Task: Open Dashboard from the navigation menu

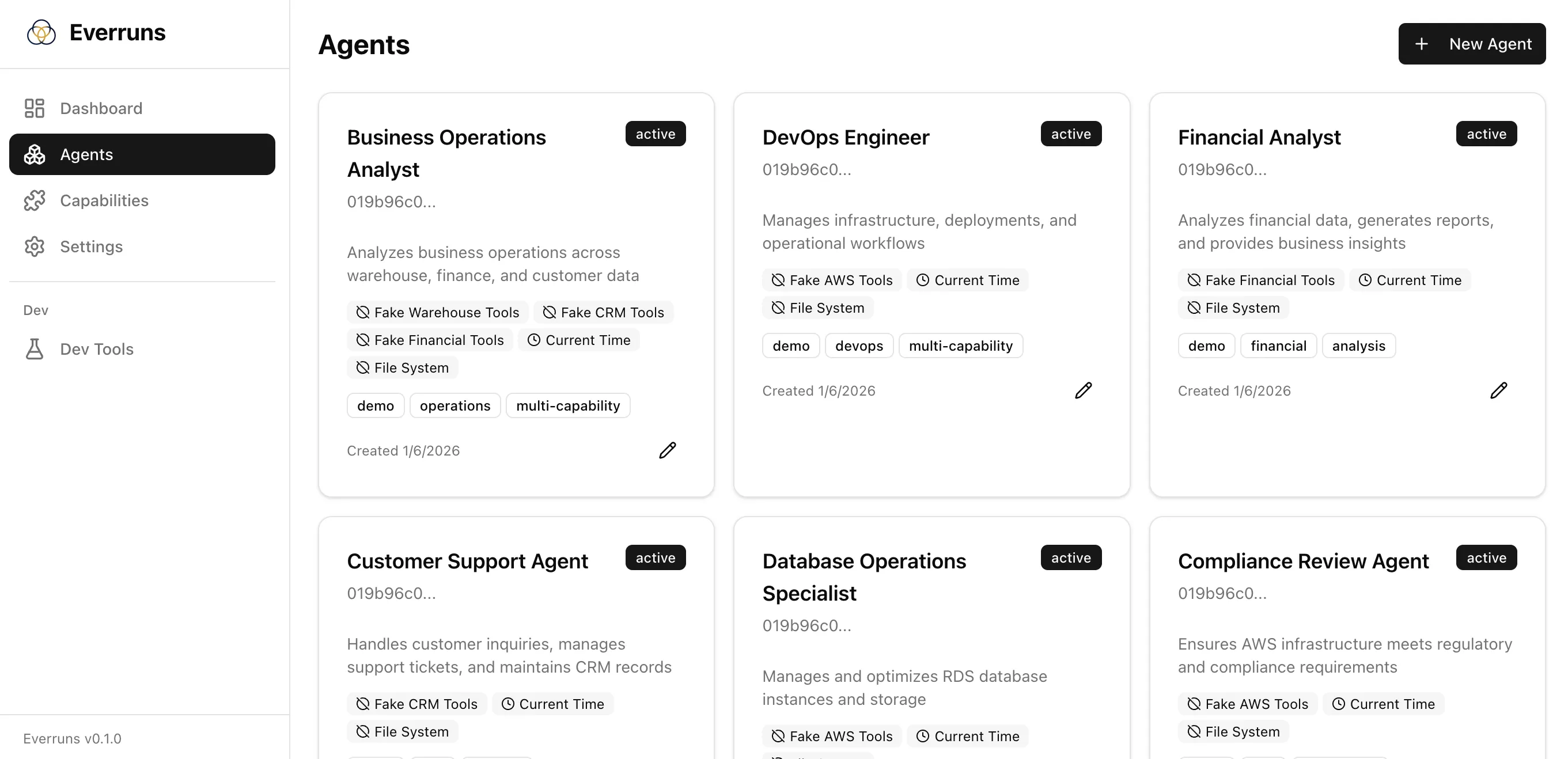Action: (100, 108)
